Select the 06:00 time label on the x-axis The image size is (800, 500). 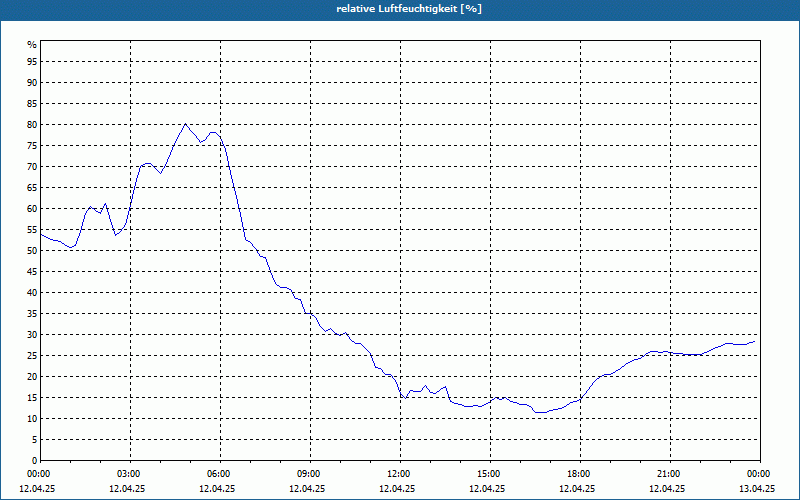tap(220, 474)
